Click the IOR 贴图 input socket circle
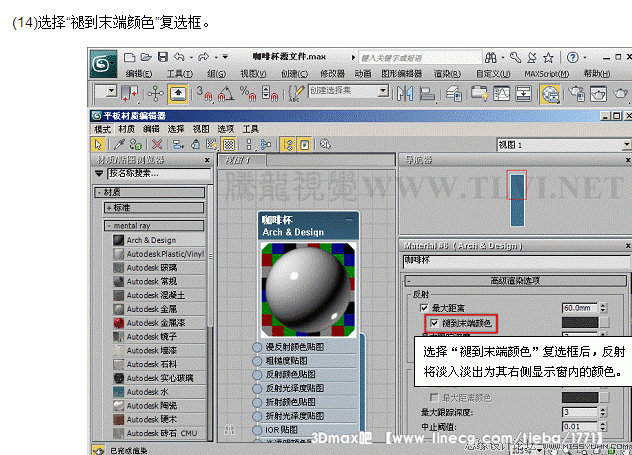 tap(258, 430)
